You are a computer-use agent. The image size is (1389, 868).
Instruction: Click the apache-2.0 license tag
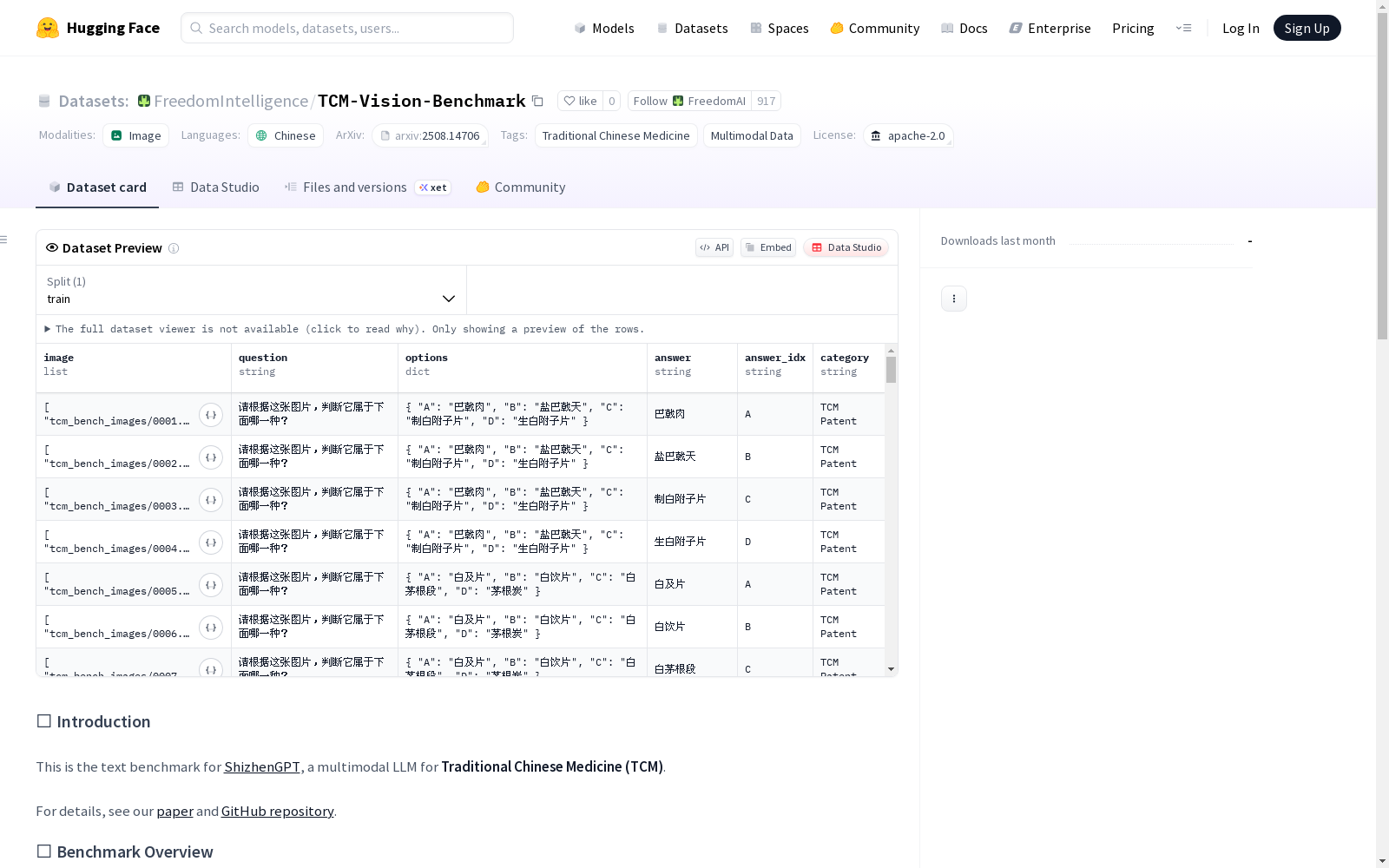pos(908,135)
